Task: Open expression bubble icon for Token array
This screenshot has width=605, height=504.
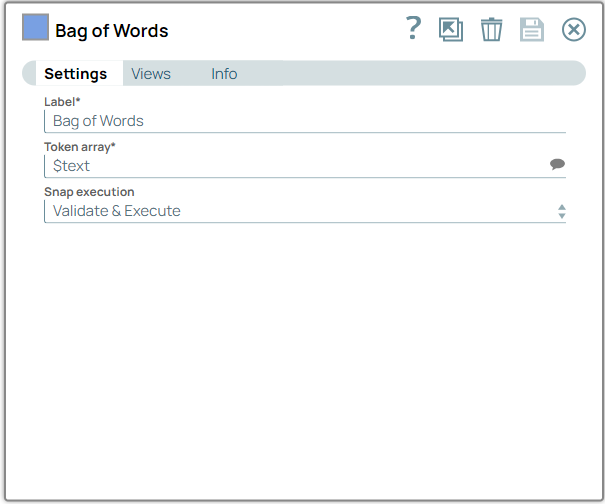Action: (557, 164)
